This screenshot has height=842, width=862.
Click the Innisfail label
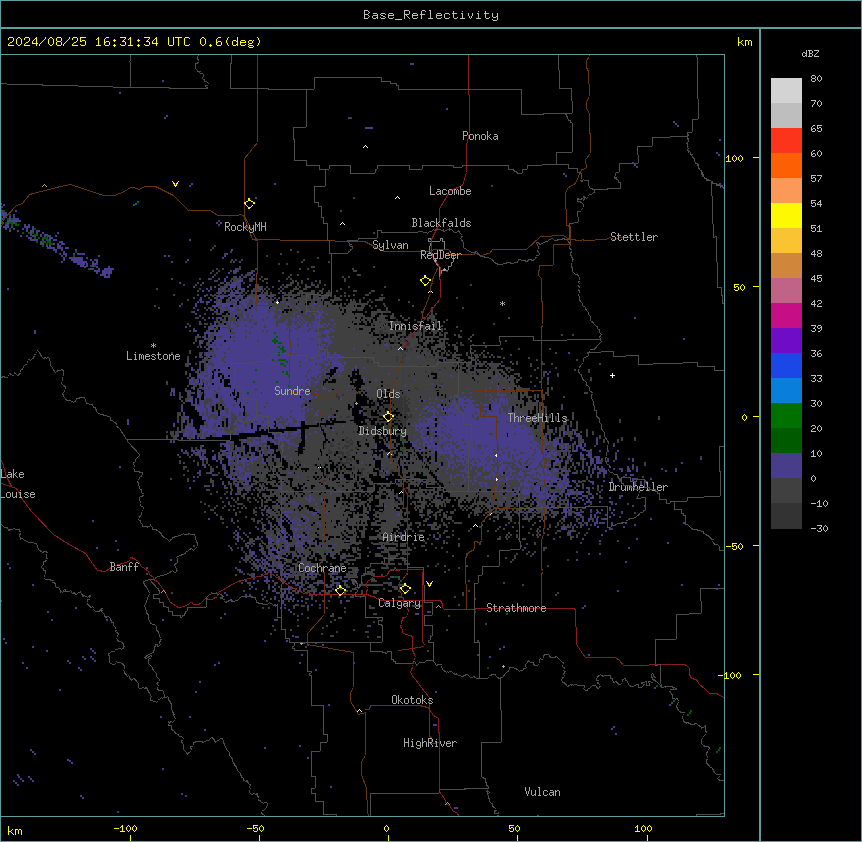click(x=415, y=326)
